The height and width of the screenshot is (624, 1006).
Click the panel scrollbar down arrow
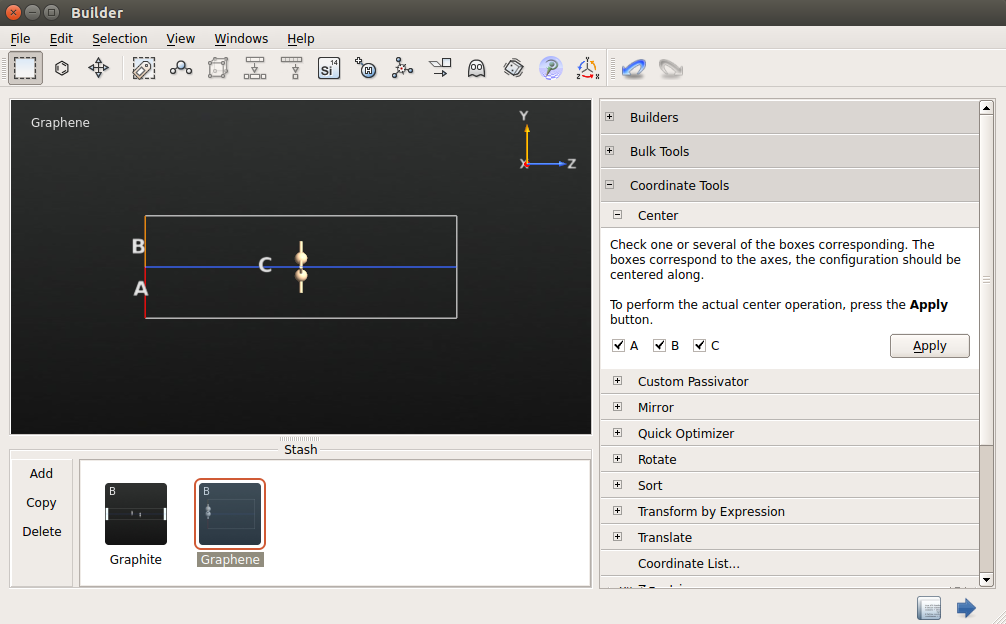point(987,580)
